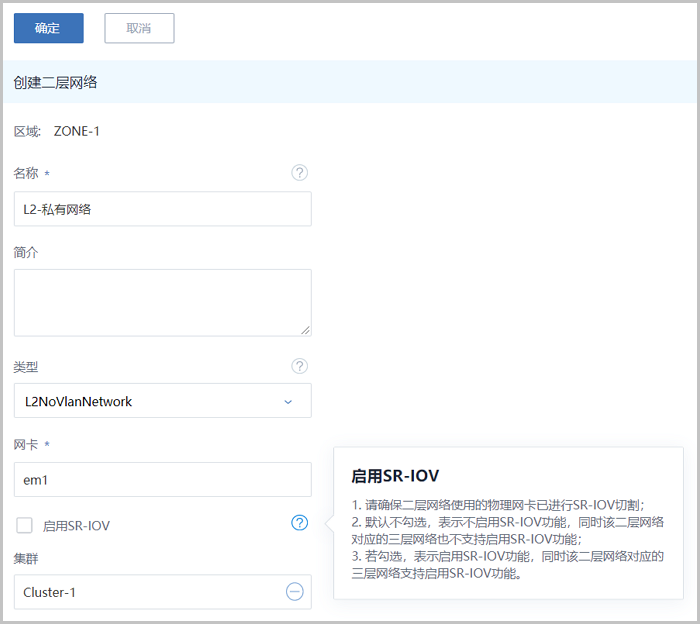Image resolution: width=700 pixels, height=624 pixels.
Task: Remove Cluster-1 using the minus icon
Action: 295,592
